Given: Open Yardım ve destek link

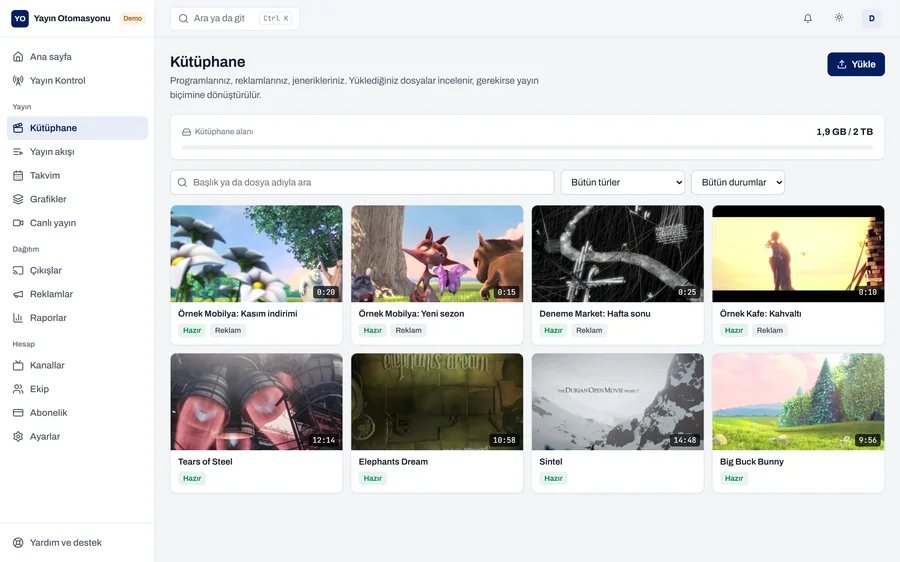Looking at the screenshot, I should 77,542.
